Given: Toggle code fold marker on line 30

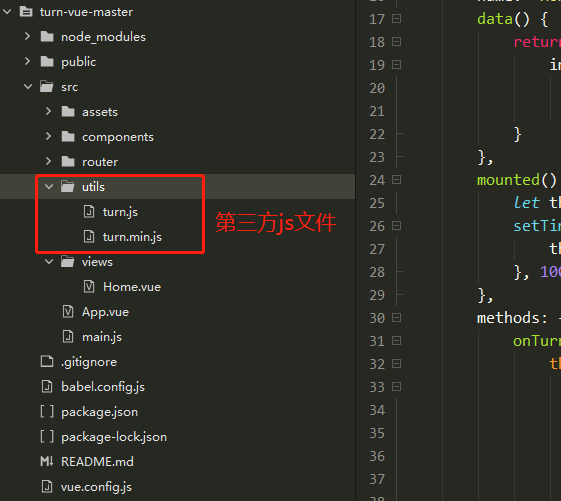Looking at the screenshot, I should [396, 317].
